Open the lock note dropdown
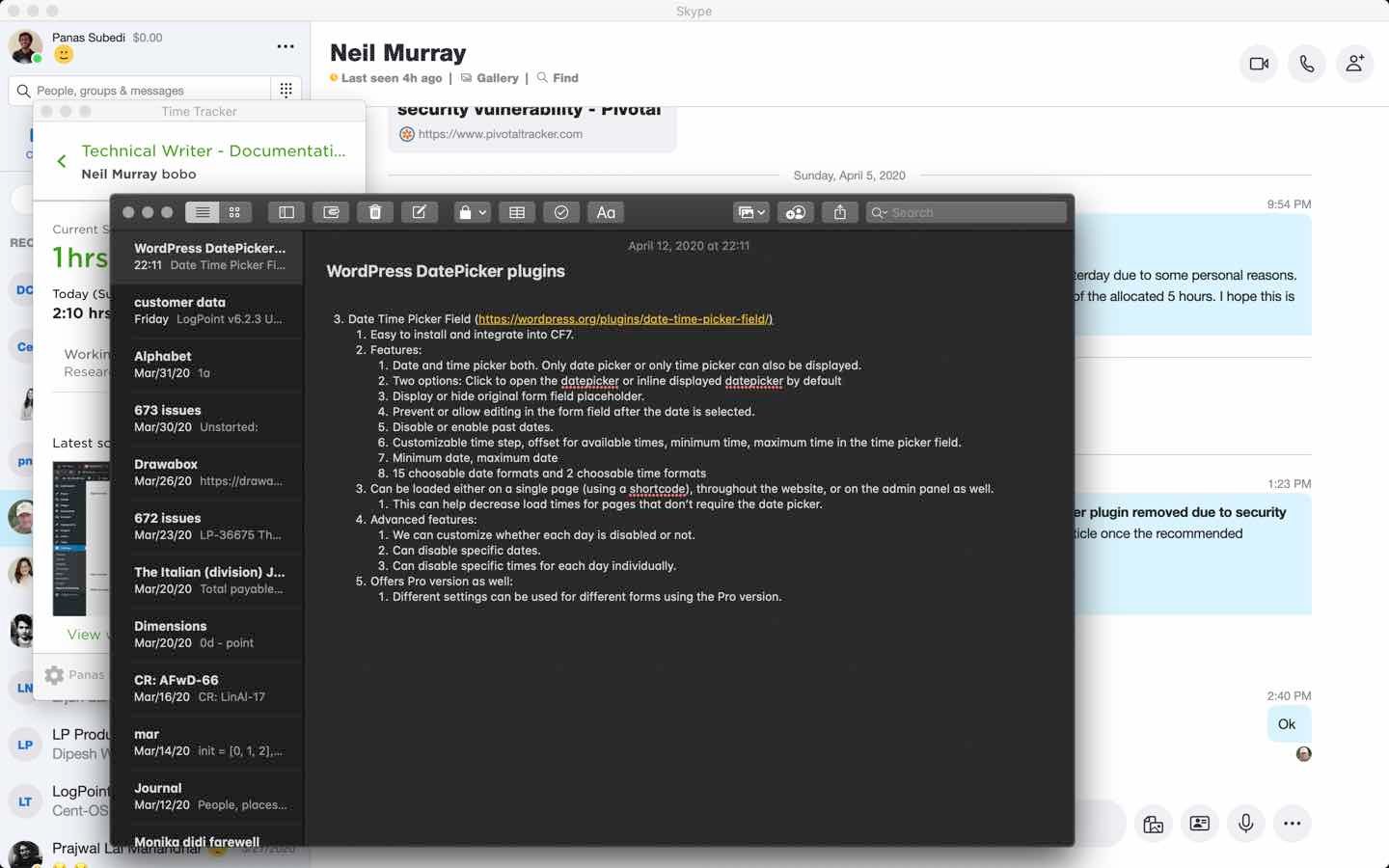Image resolution: width=1389 pixels, height=868 pixels. click(x=472, y=212)
